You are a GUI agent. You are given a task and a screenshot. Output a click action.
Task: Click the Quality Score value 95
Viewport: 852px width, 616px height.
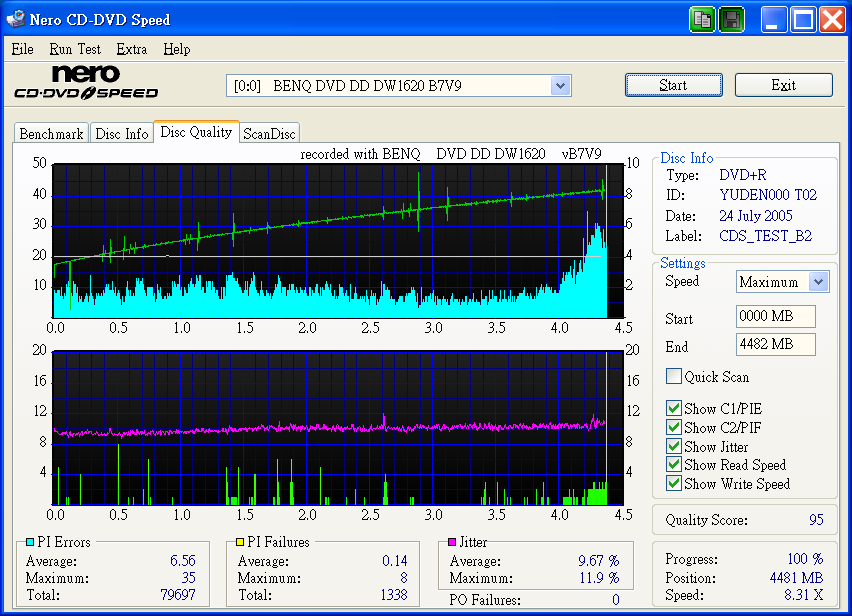[816, 520]
